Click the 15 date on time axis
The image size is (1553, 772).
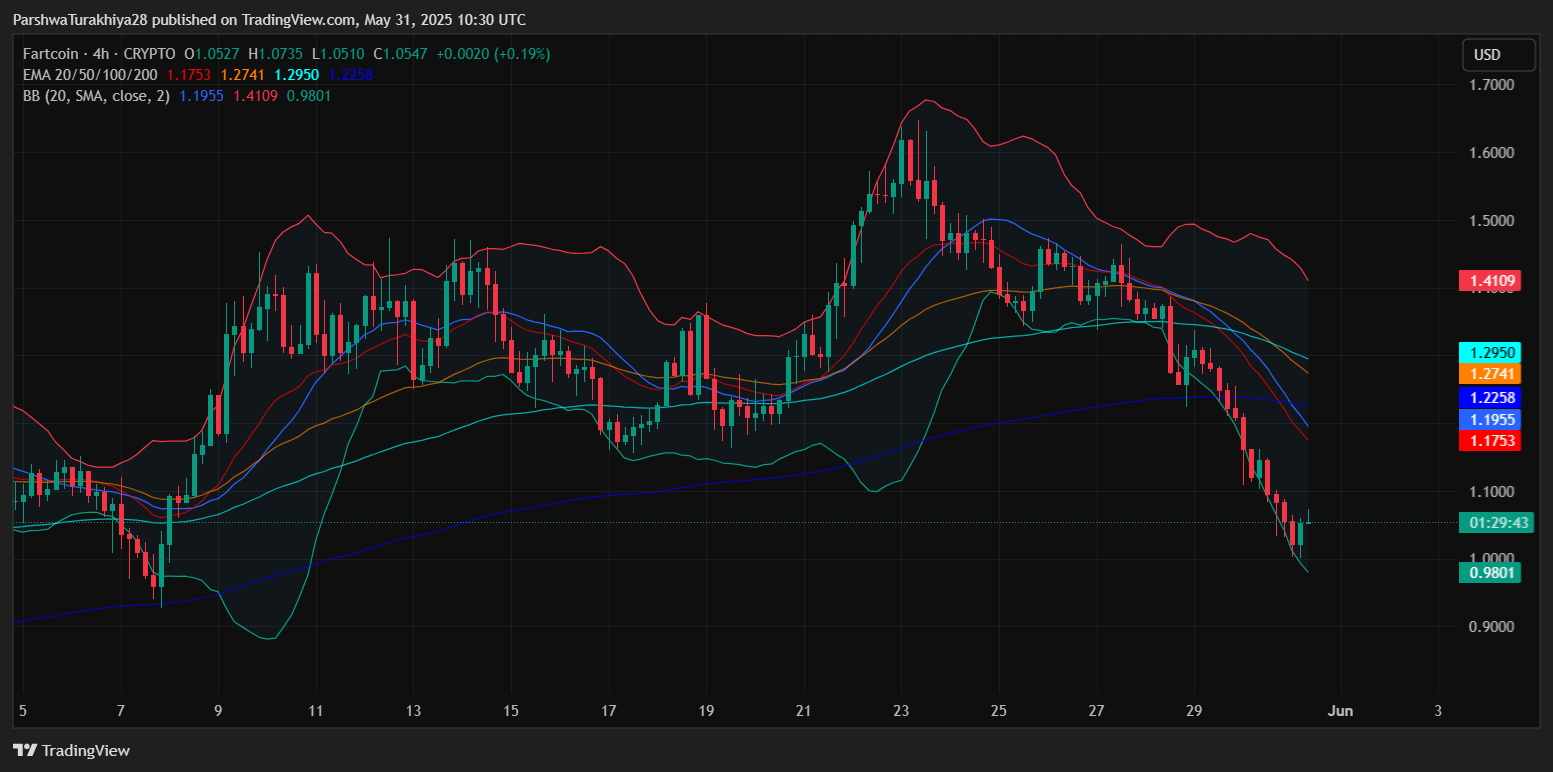pos(511,711)
